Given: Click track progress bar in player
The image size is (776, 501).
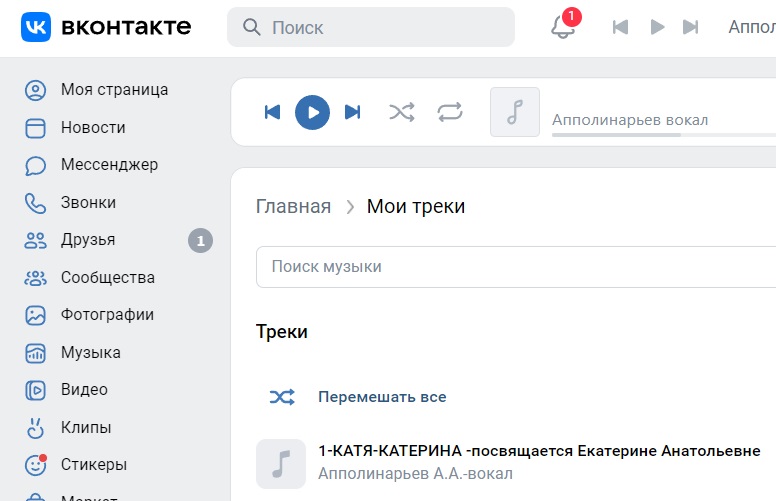Looking at the screenshot, I should click(664, 135).
